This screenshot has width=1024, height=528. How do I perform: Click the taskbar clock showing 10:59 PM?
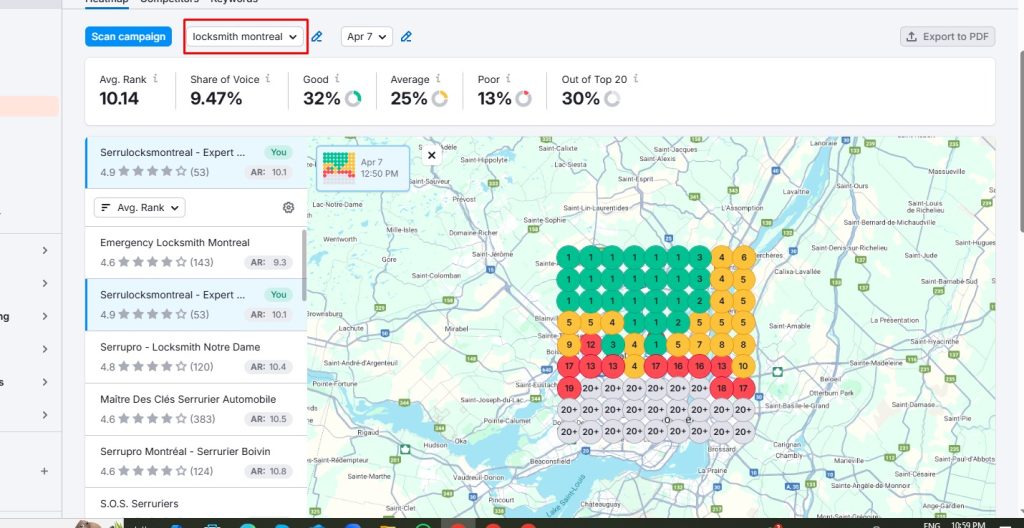[x=968, y=524]
